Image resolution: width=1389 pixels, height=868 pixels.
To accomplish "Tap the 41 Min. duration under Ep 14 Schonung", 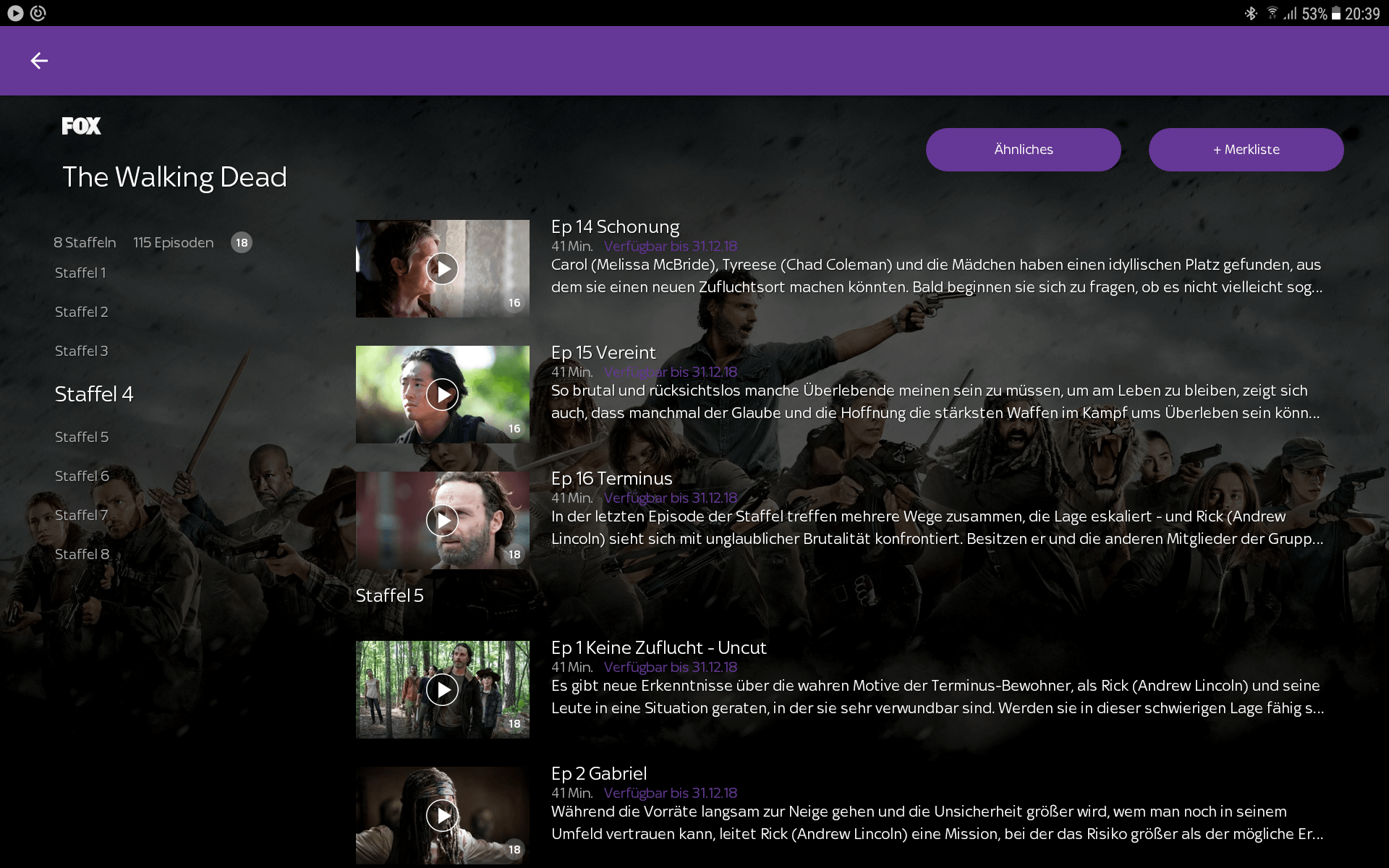I will [572, 246].
